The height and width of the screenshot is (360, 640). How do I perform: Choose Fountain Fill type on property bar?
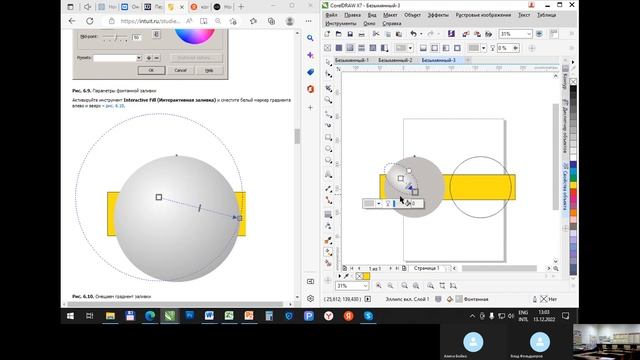click(350, 48)
